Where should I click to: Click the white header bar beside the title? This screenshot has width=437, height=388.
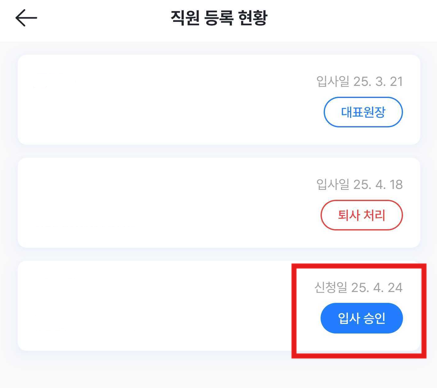tap(350, 20)
